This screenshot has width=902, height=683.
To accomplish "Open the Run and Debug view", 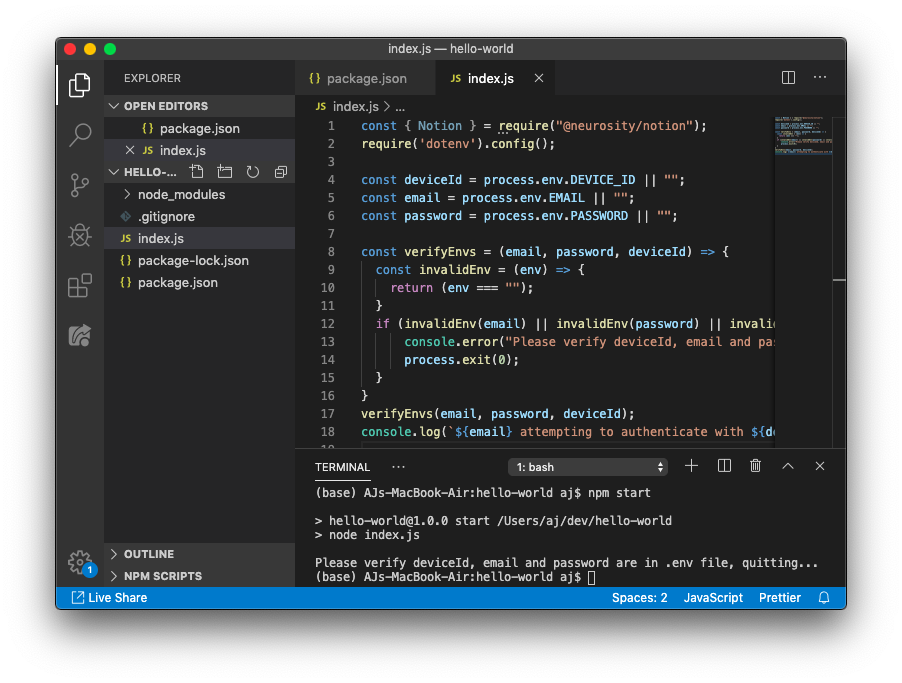I will click(x=80, y=235).
